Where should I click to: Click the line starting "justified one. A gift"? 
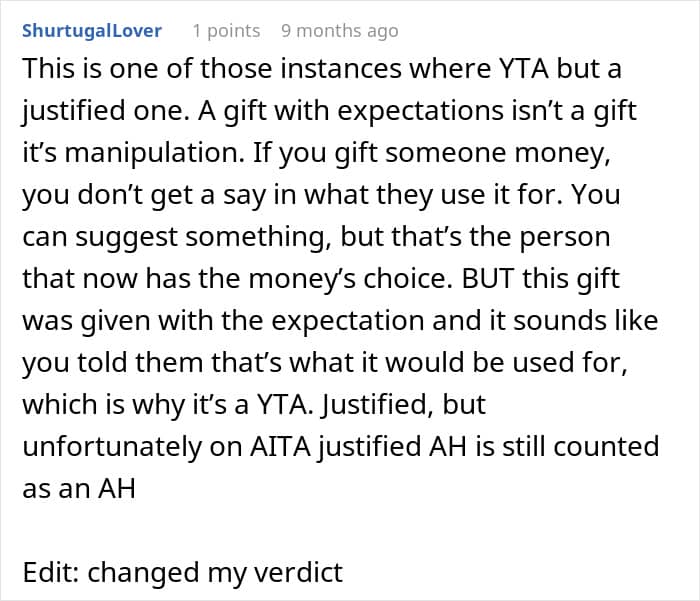click(329, 111)
